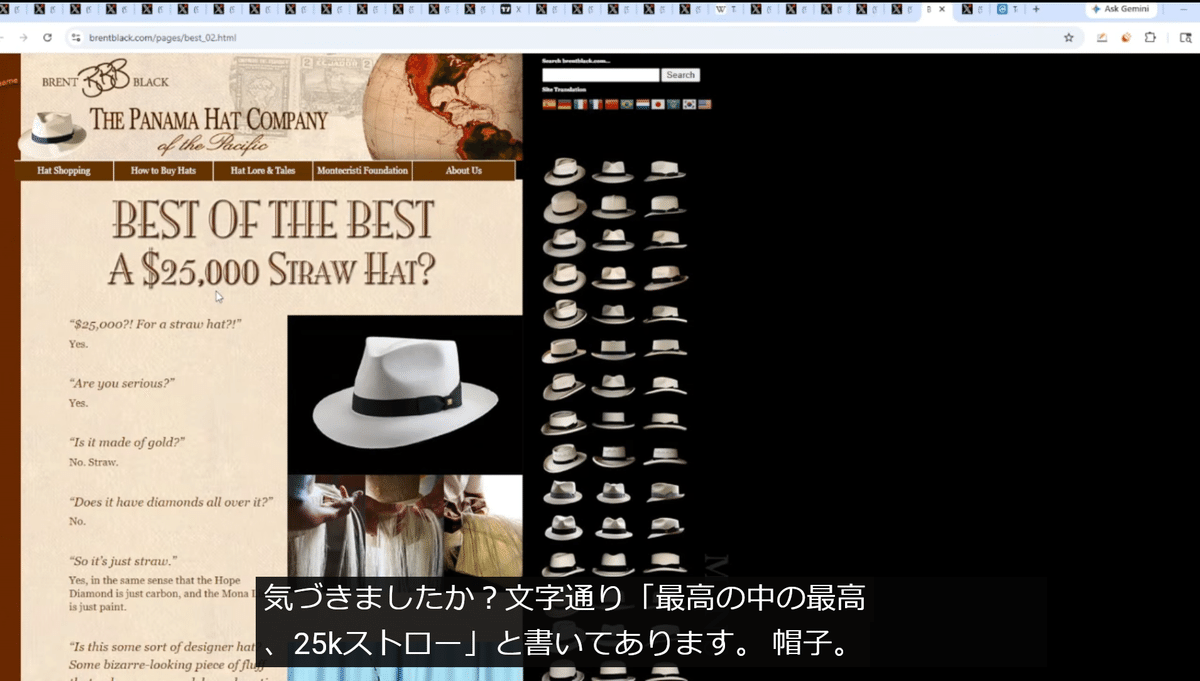Viewport: 1200px width, 681px height.
Task: Click the small hat image in banner
Action: click(x=52, y=133)
